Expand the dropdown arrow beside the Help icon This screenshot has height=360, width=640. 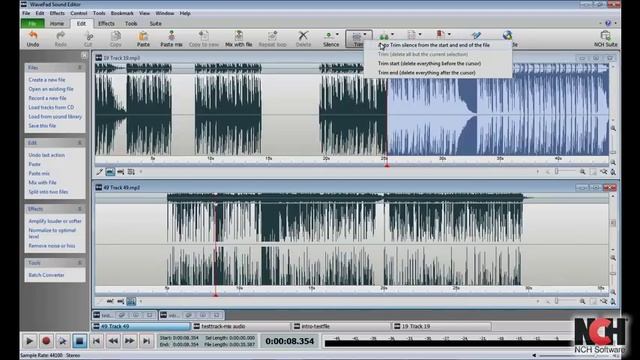pos(615,23)
